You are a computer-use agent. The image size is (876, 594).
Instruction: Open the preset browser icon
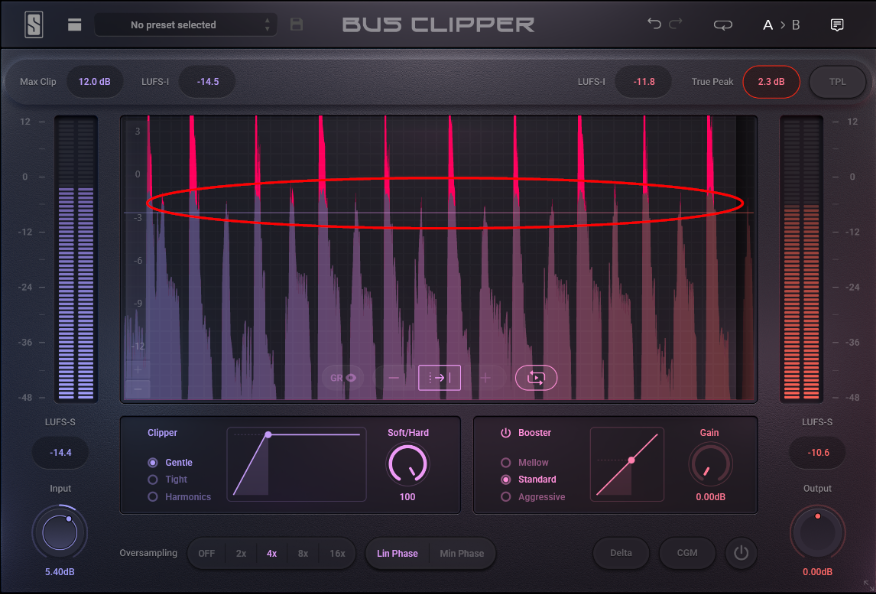(x=75, y=24)
